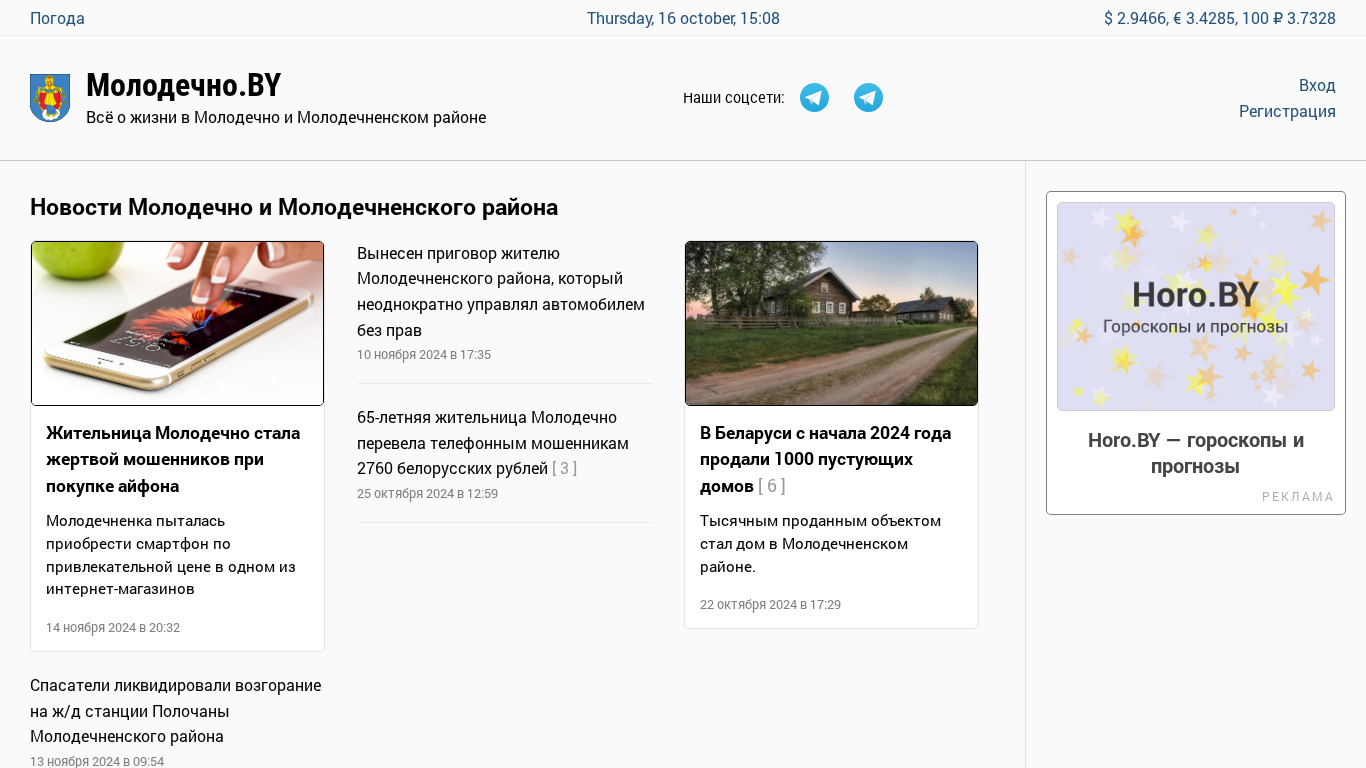The height and width of the screenshot is (768, 1366).
Task: Click the 'Horo.BY — гороскопы и прогнозы' link
Action: [1196, 453]
